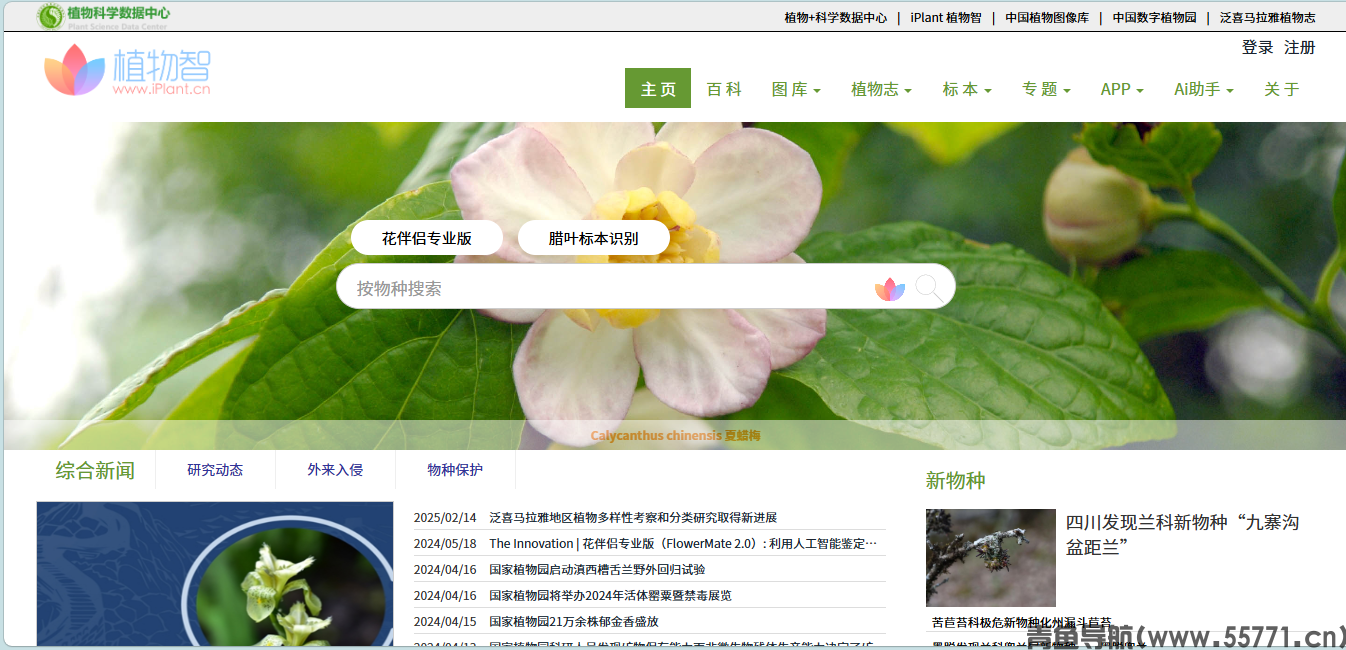Open the 关于 menu item

1282,89
